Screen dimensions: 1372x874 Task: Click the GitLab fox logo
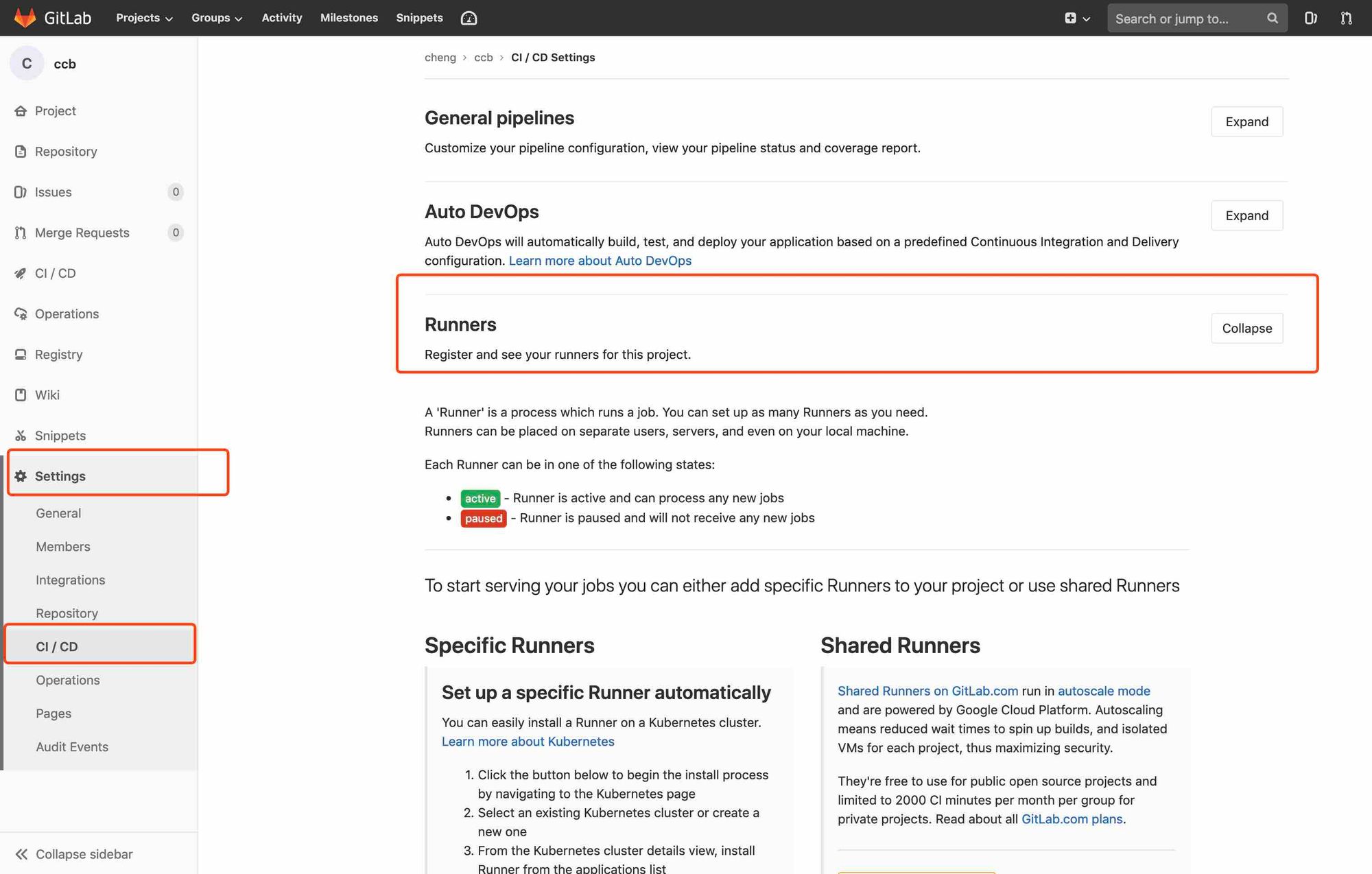pyautogui.click(x=25, y=18)
